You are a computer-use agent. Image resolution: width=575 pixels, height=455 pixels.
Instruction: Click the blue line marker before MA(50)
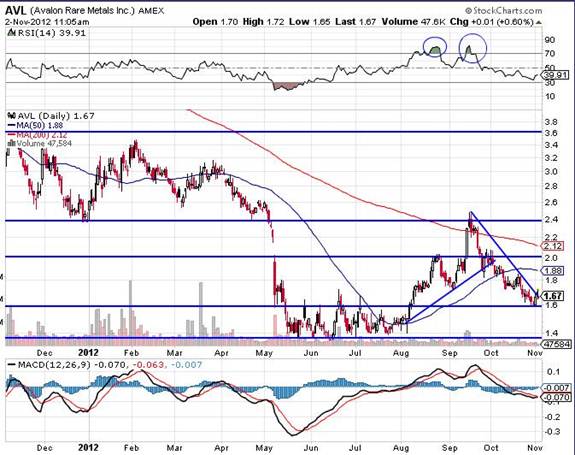[11, 125]
